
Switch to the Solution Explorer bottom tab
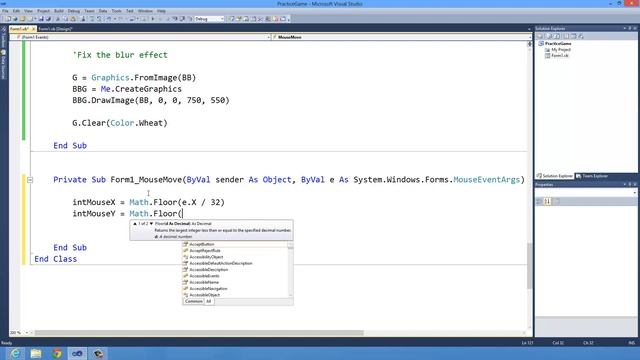click(x=555, y=176)
